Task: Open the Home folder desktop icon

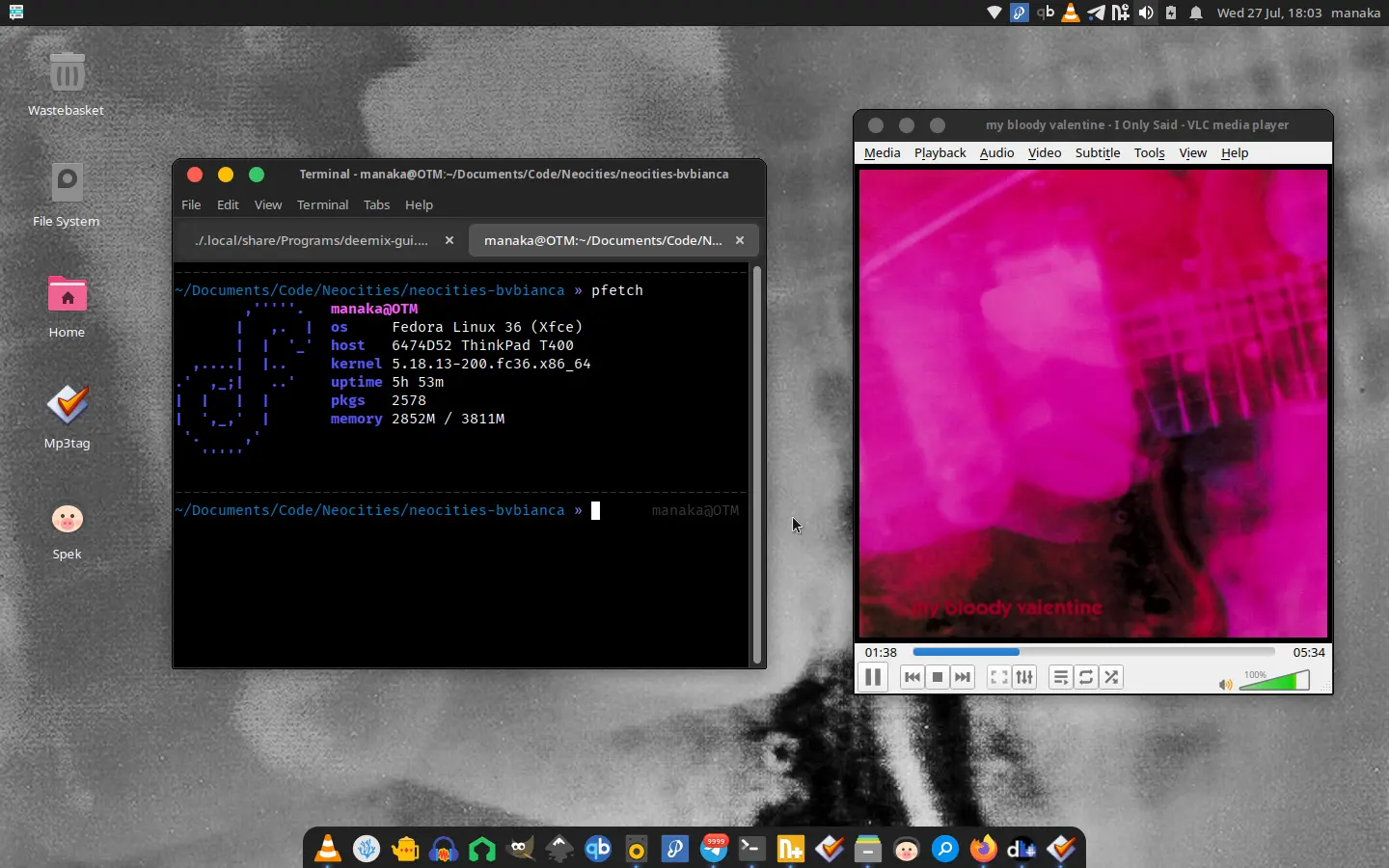Action: click(67, 306)
